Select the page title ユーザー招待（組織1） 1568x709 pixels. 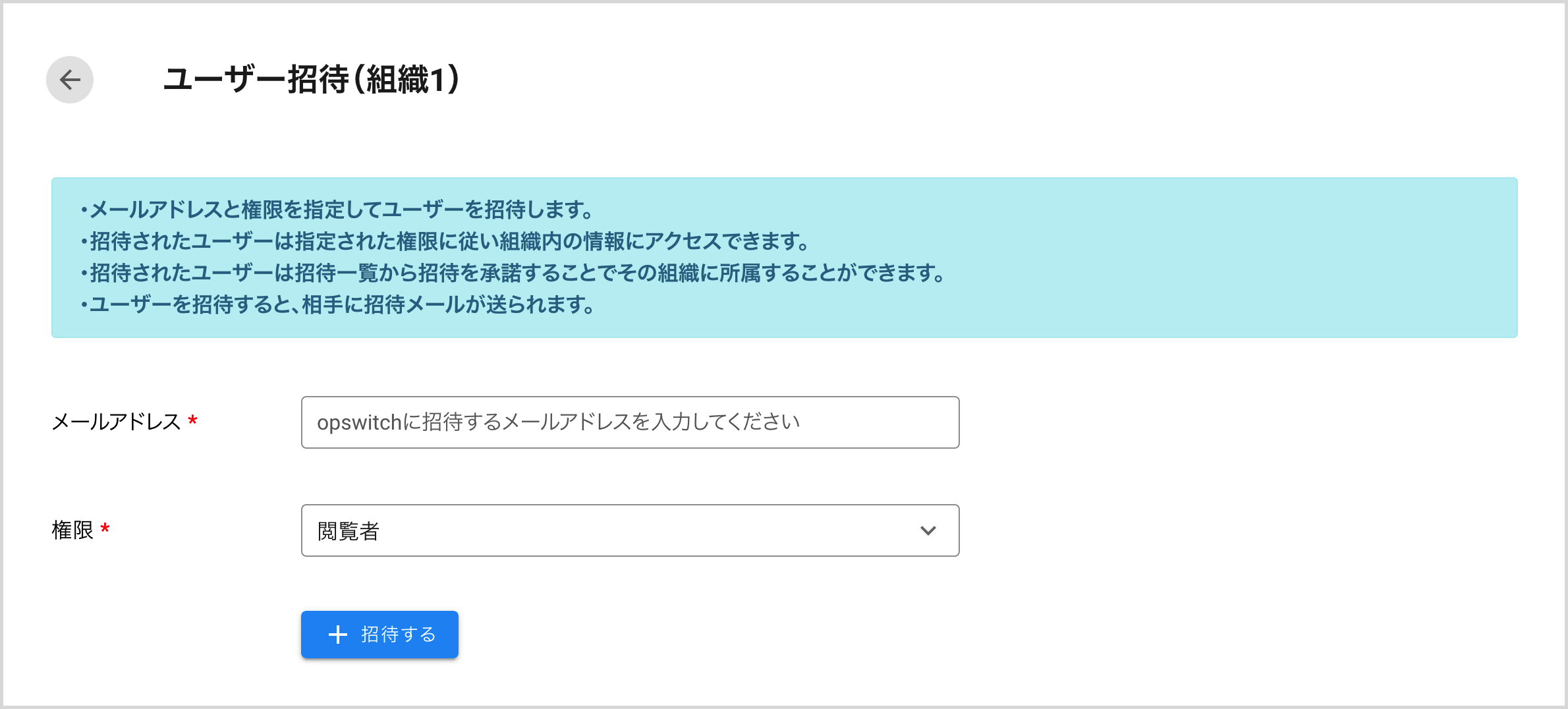[312, 79]
